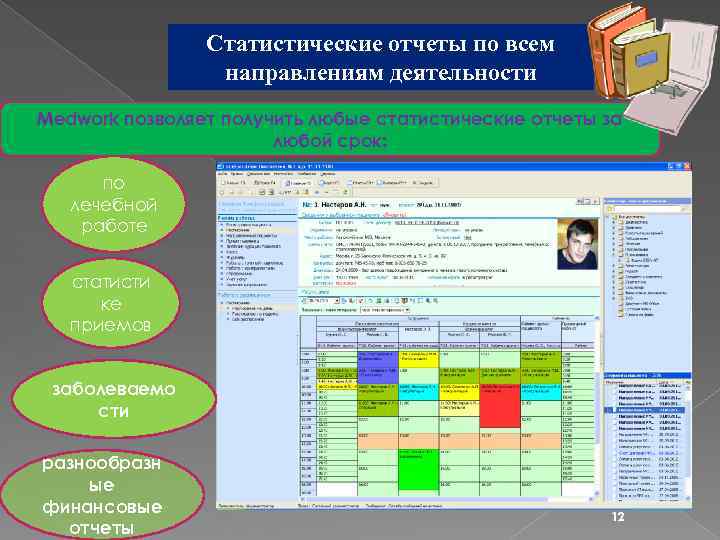720x540 pixels.
Task: Click the oval 'заболеваемости'
Action: (114, 399)
